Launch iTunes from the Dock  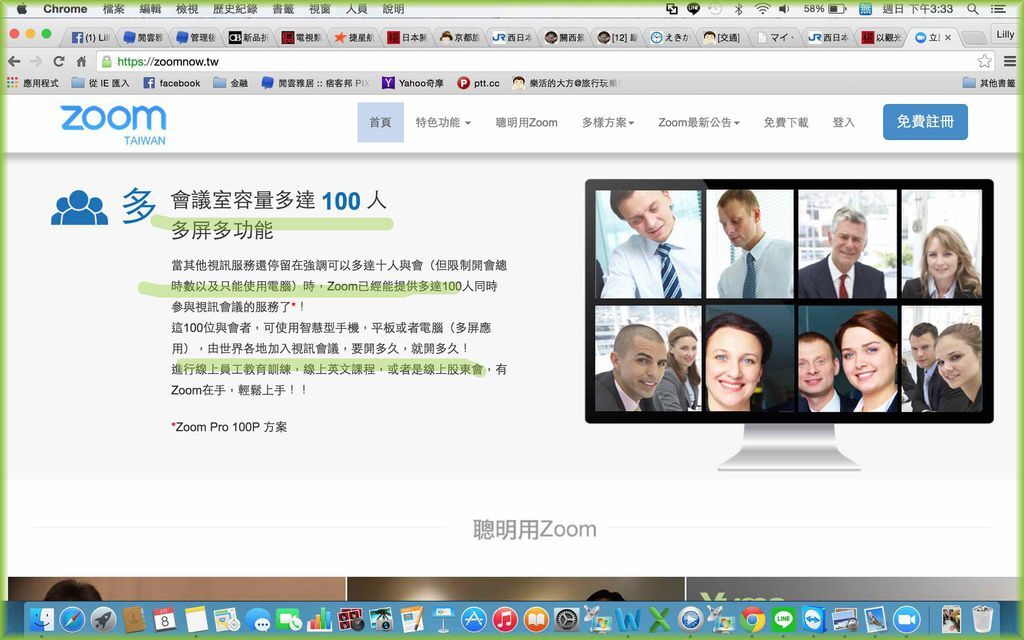click(x=505, y=618)
